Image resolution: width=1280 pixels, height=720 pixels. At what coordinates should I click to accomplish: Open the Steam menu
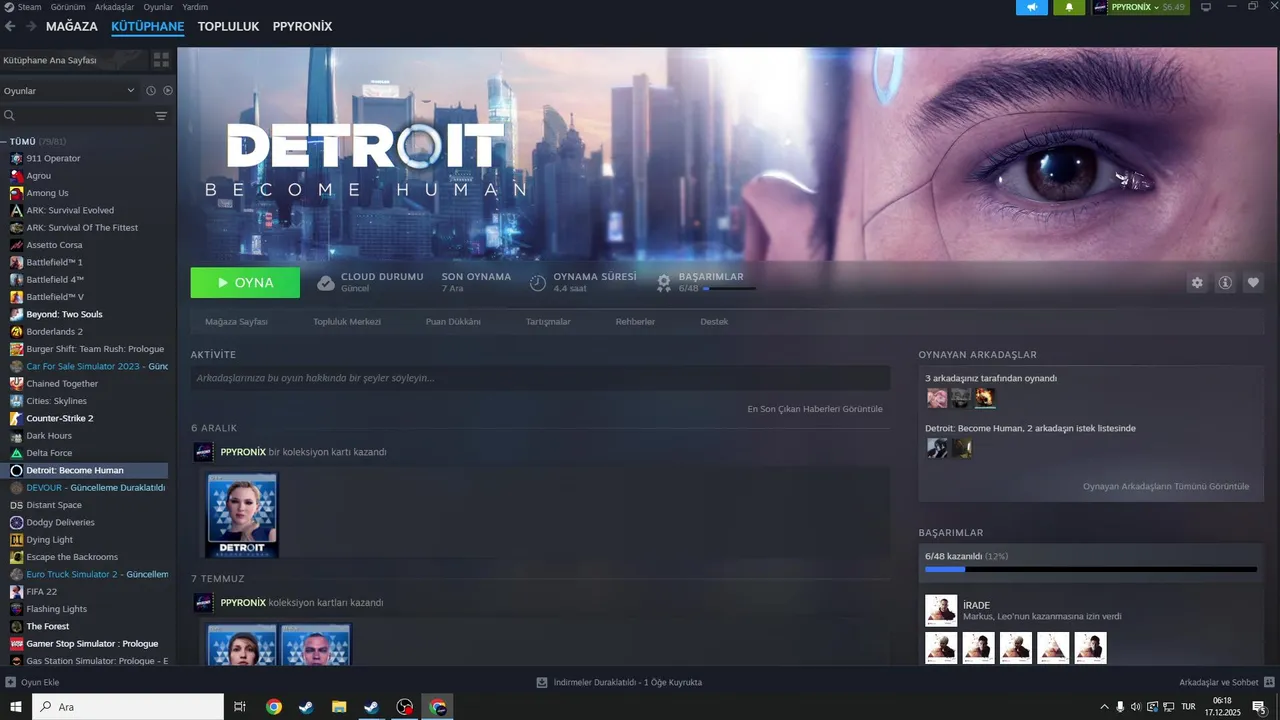pyautogui.click(x=23, y=7)
